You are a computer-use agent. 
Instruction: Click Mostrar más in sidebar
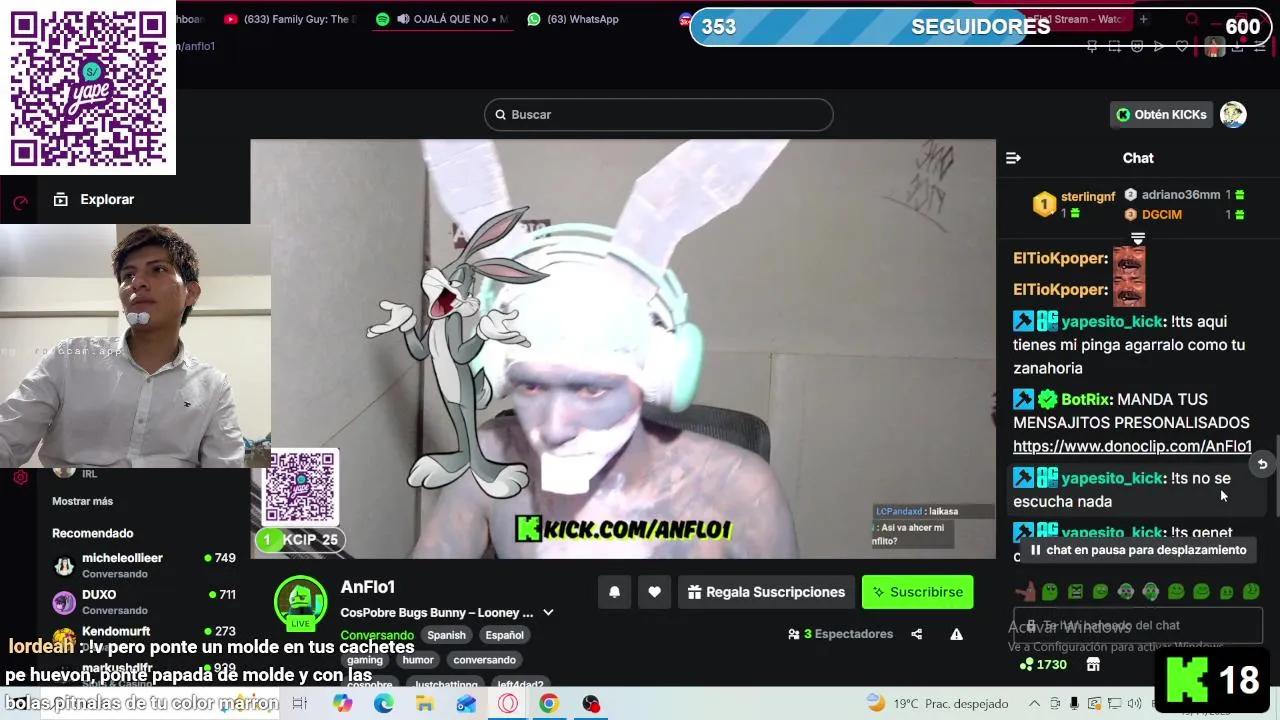click(82, 501)
